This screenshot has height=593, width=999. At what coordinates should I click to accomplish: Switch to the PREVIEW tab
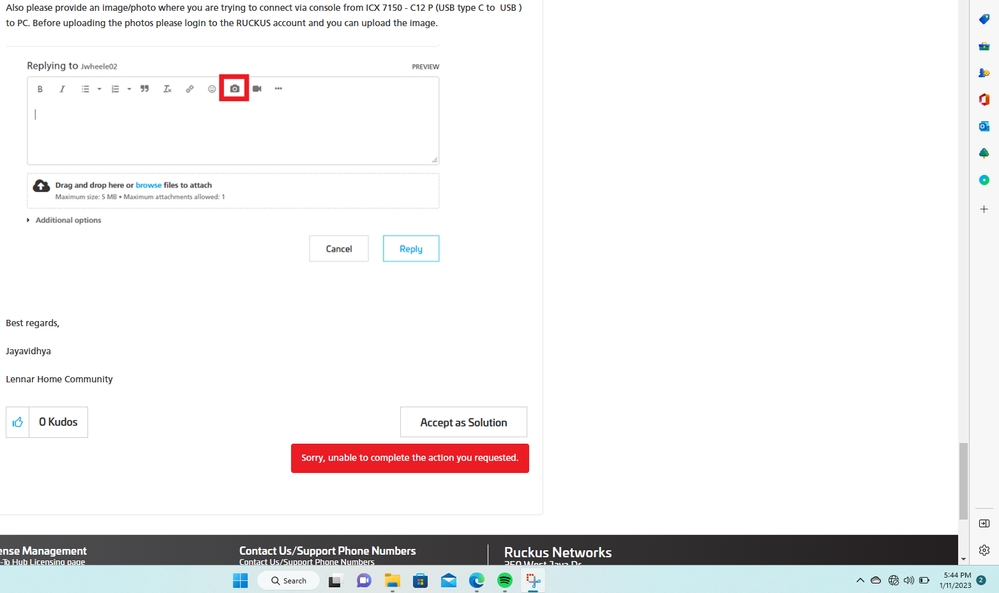425,67
